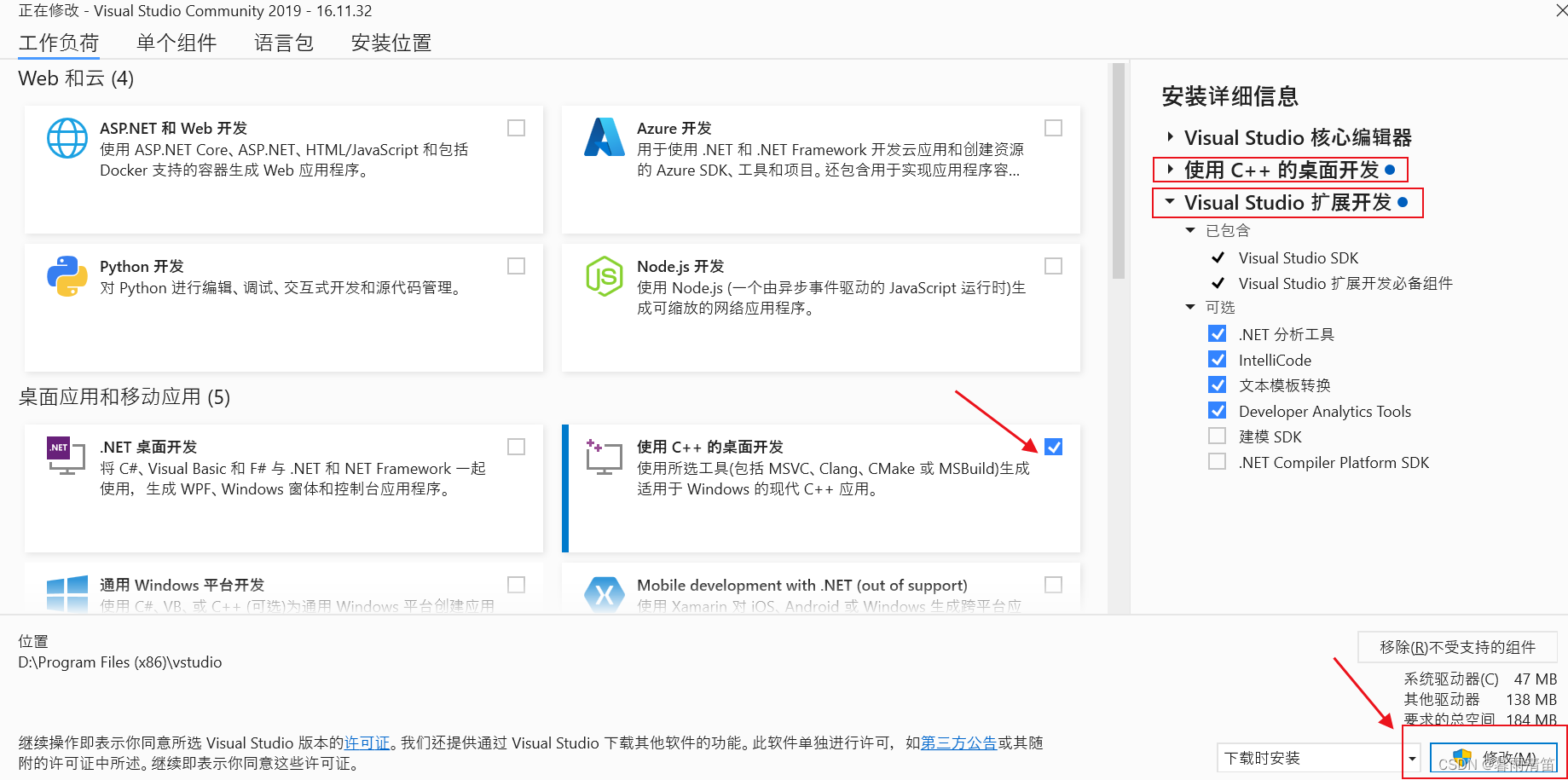1568x780 pixels.
Task: Click the Xamarin mobile development icon
Action: click(x=605, y=594)
